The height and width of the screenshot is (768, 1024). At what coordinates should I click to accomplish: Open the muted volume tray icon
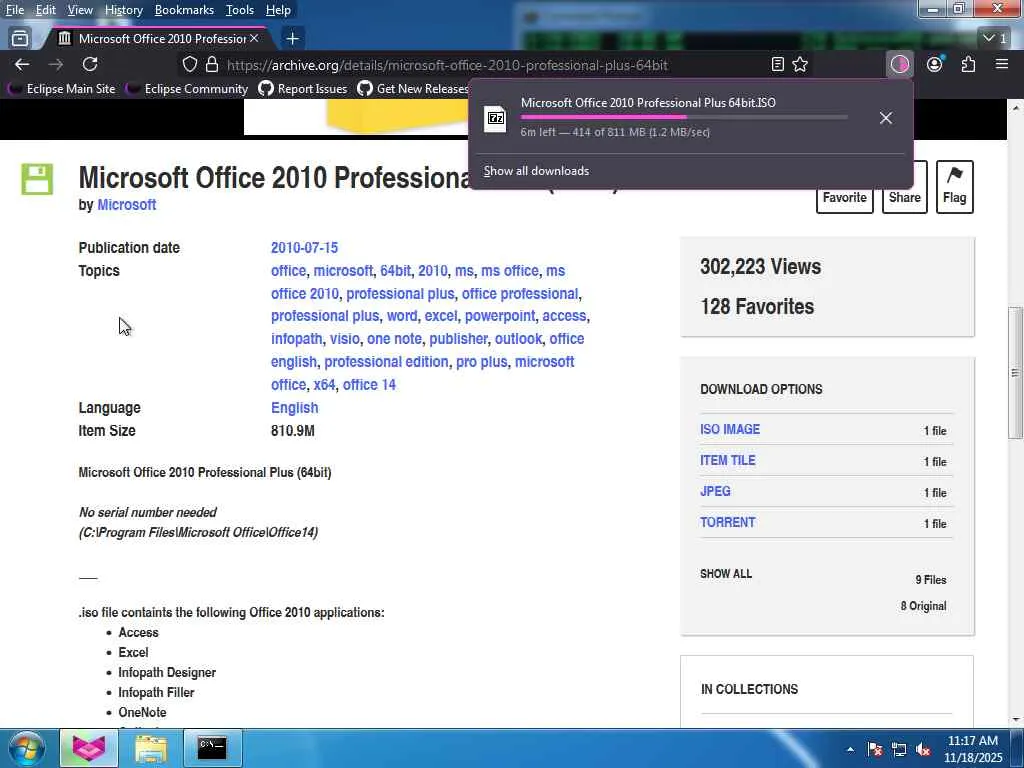pyautogui.click(x=923, y=749)
